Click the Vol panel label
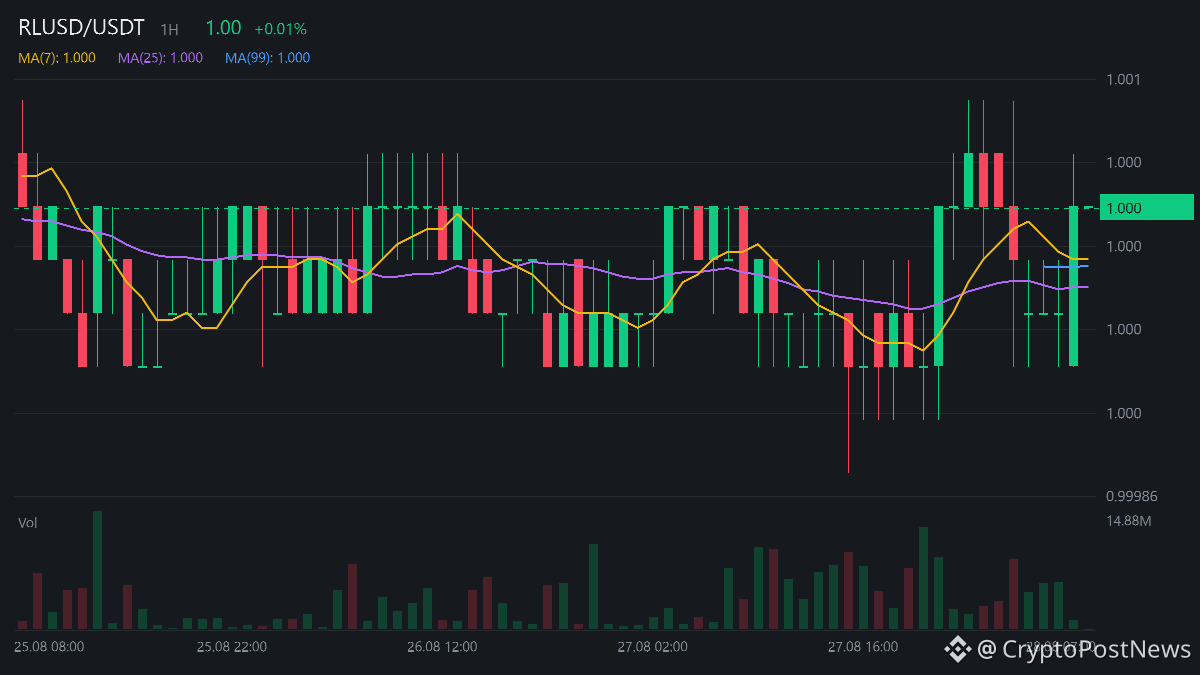This screenshot has height=675, width=1200. [28, 522]
